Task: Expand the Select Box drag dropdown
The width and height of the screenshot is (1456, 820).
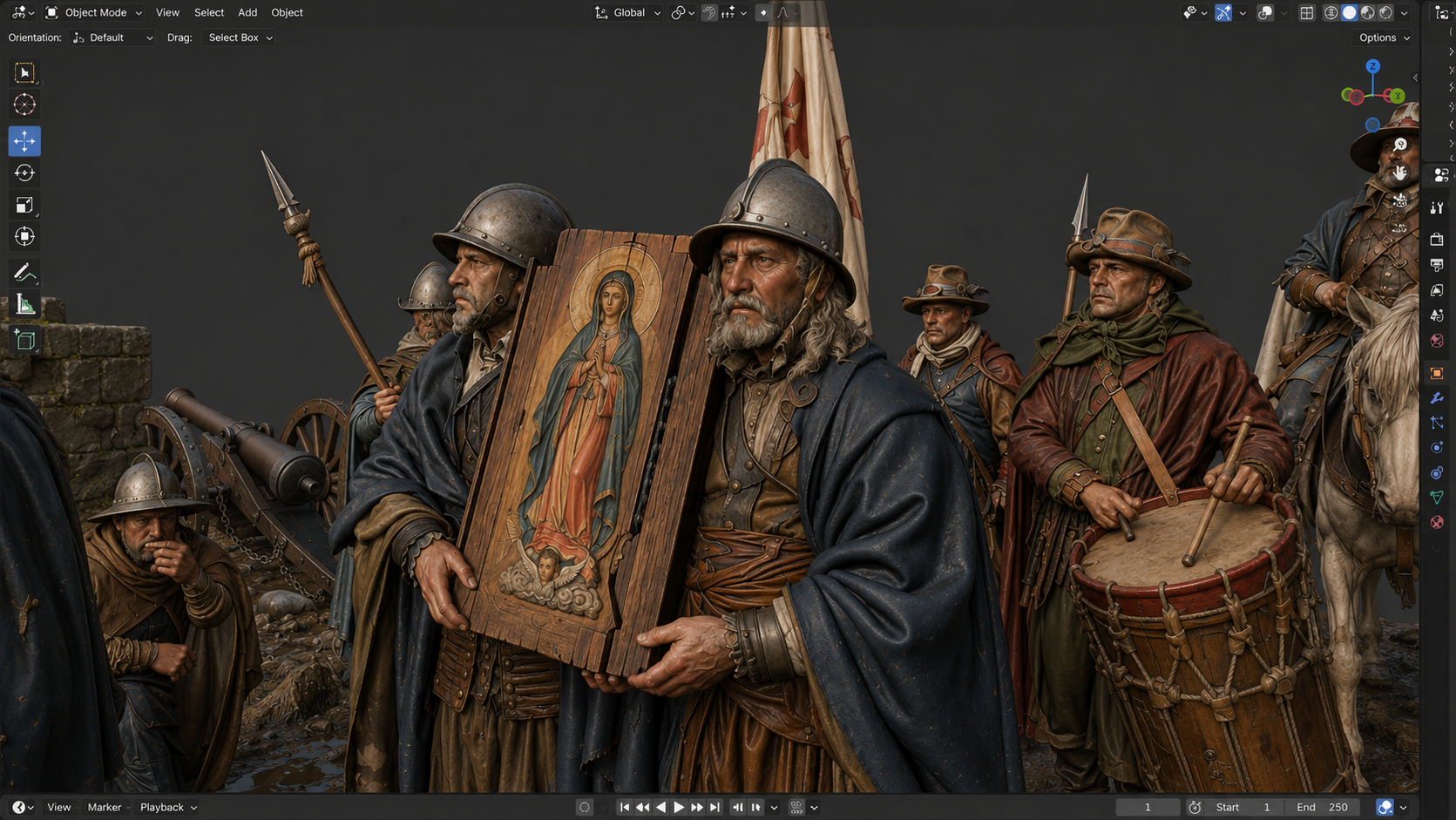Action: pos(240,37)
